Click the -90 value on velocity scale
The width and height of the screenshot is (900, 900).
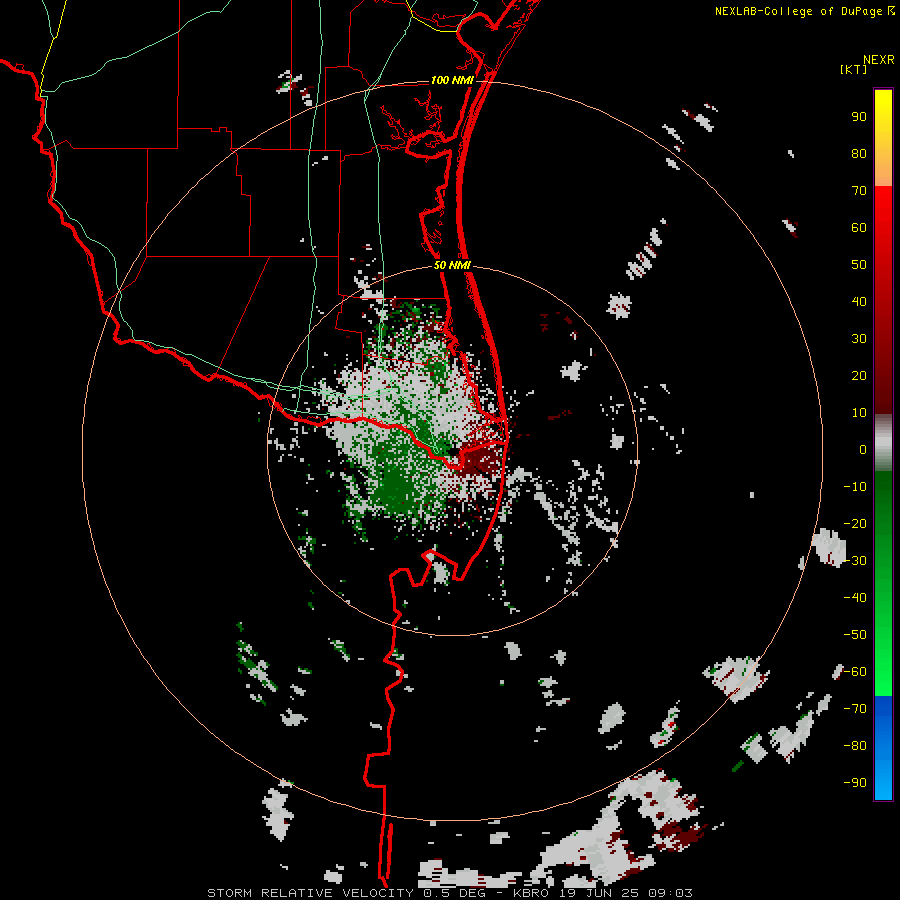pyautogui.click(x=855, y=783)
